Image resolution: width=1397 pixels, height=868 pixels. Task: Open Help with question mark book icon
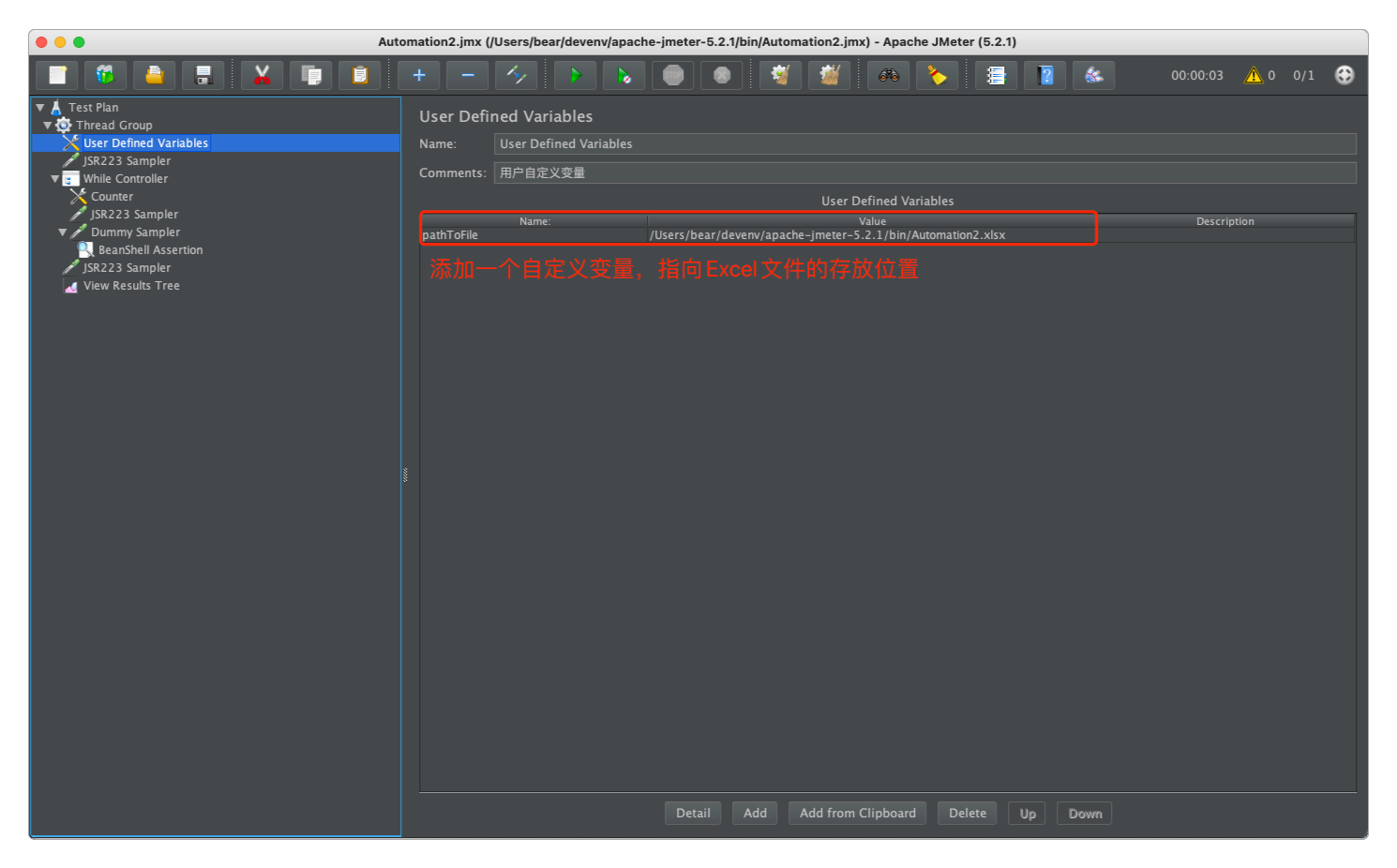pyautogui.click(x=1045, y=75)
